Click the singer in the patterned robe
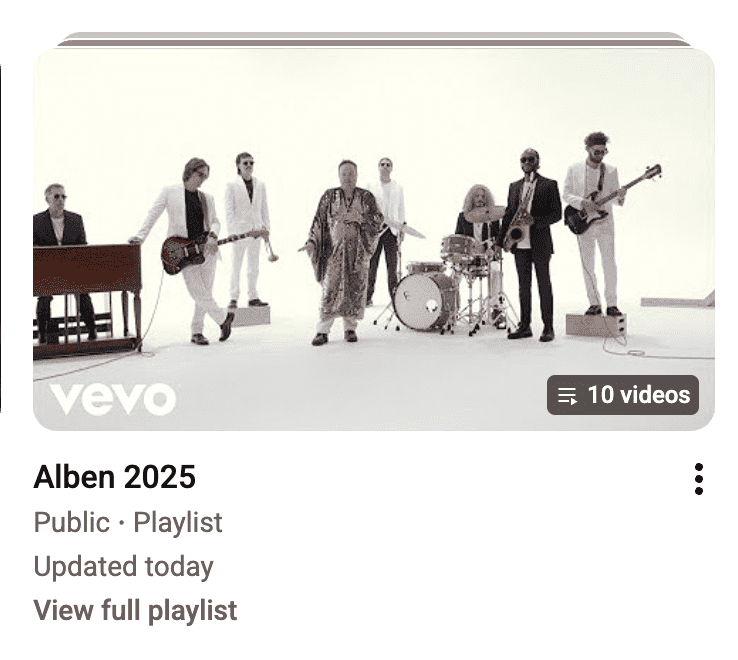Viewport: 738px width, 660px height. (343, 252)
